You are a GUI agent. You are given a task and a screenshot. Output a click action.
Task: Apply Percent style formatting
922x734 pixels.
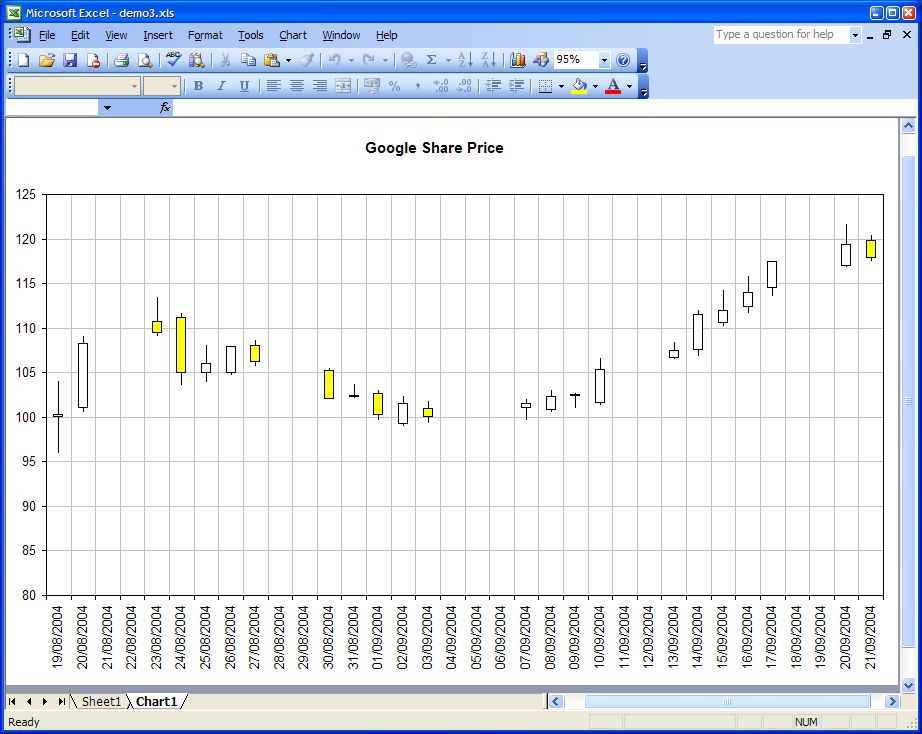(x=395, y=86)
